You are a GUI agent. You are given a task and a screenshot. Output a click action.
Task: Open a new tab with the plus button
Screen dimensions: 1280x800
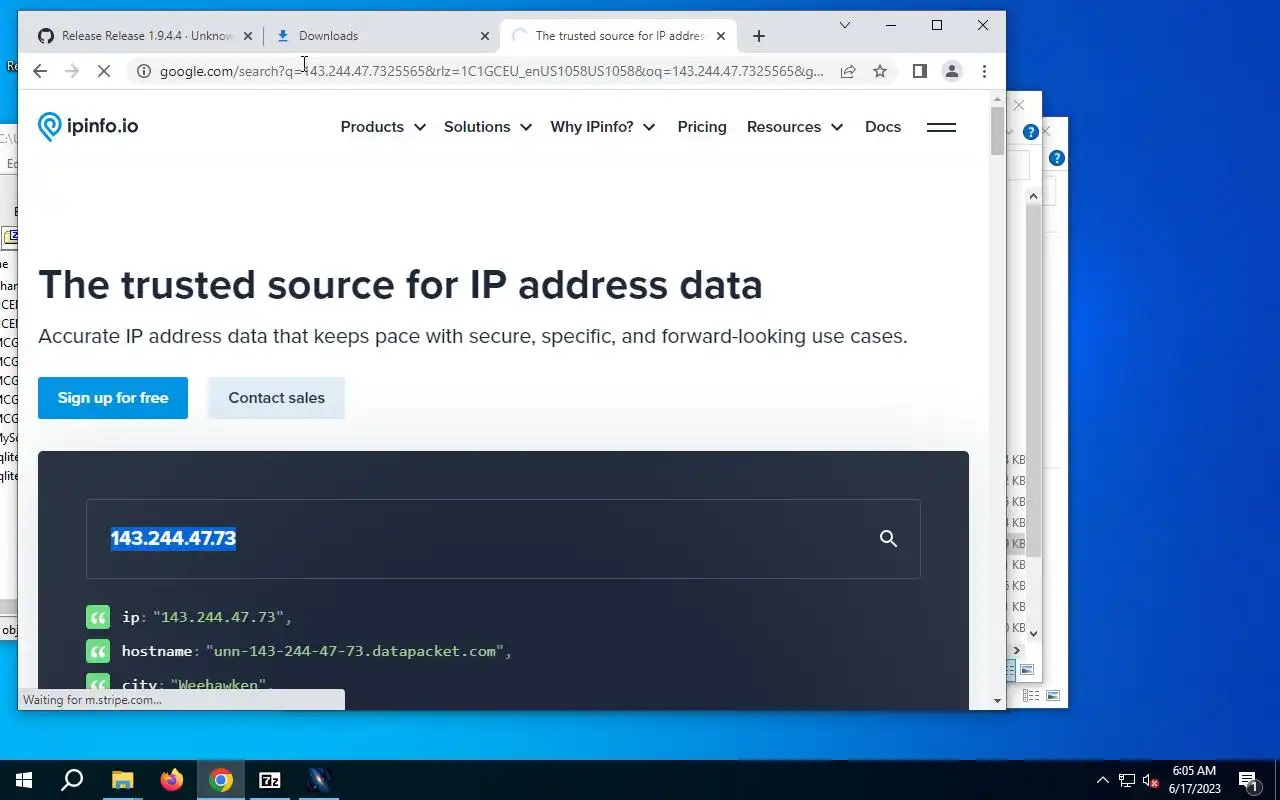click(x=758, y=36)
